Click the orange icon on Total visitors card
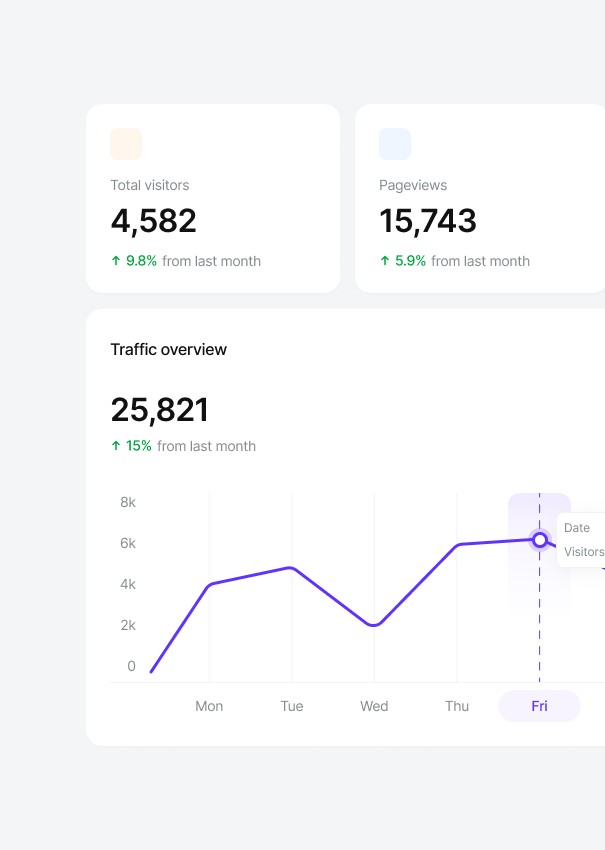Viewport: 605px width, 850px height. [126, 144]
